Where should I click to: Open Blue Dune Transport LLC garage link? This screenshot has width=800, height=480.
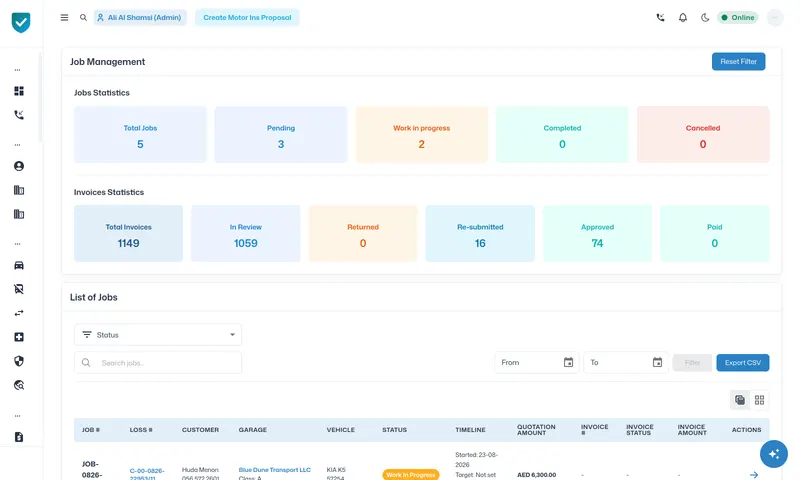point(274,470)
